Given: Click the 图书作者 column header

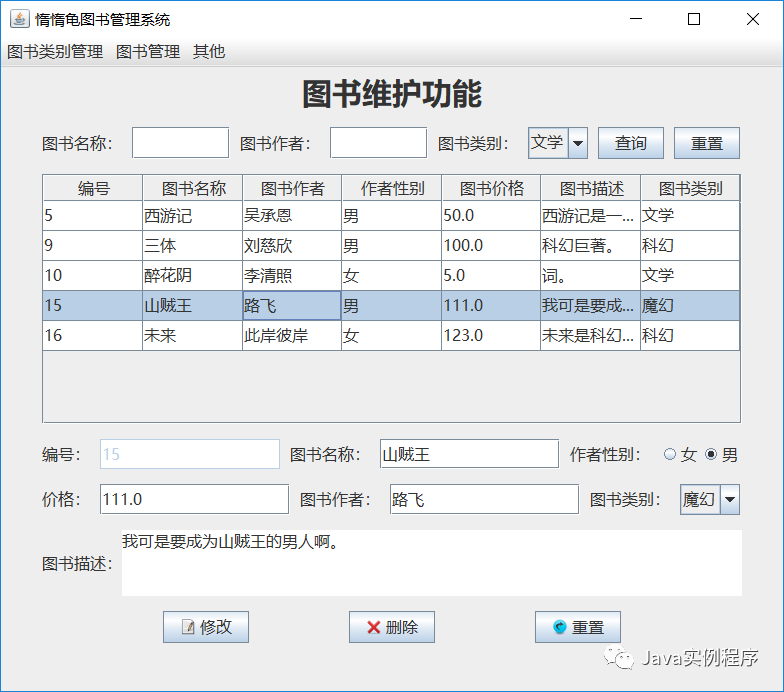Looking at the screenshot, I should tap(292, 188).
